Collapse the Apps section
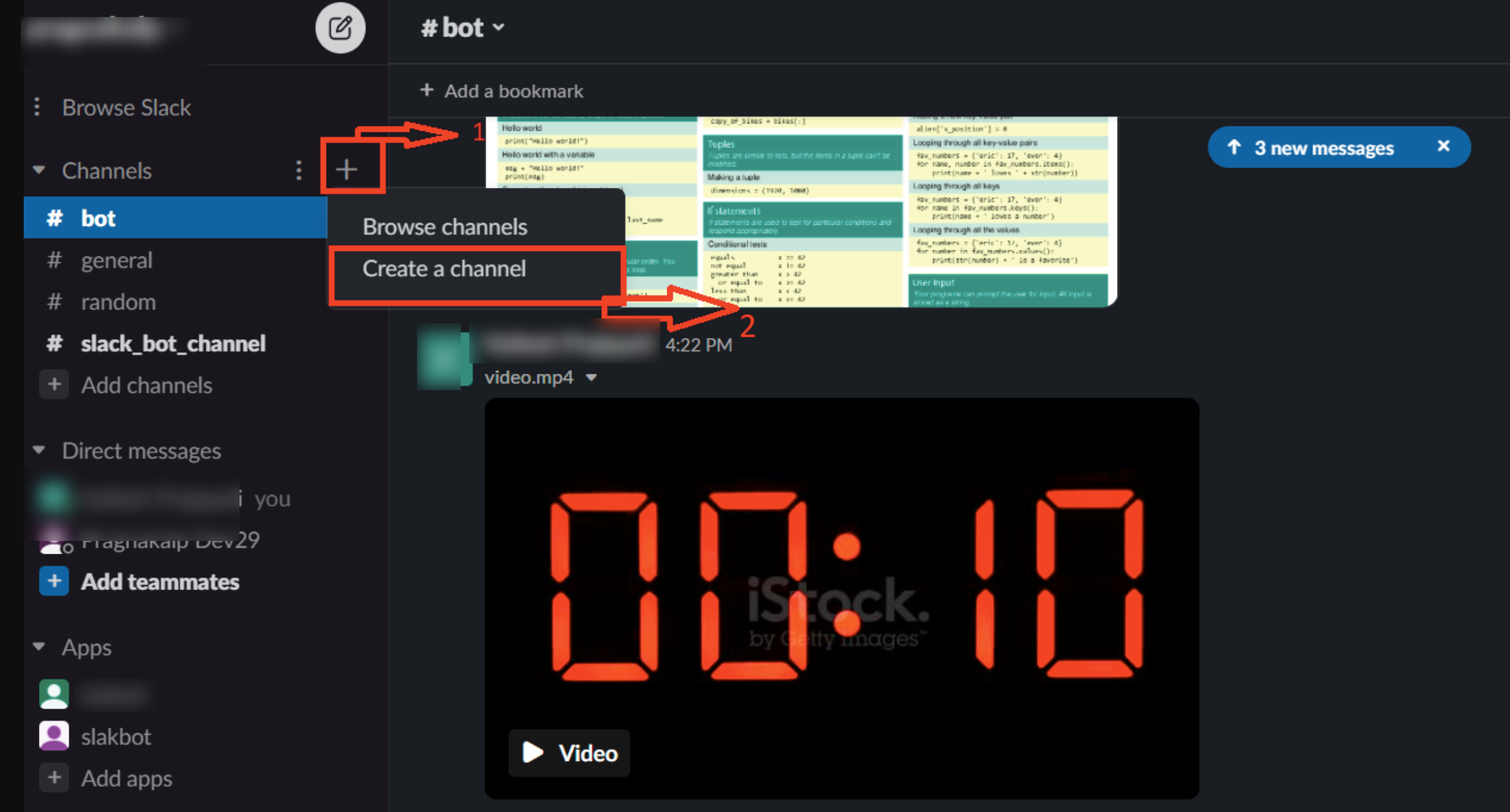This screenshot has height=812, width=1510. (x=40, y=647)
